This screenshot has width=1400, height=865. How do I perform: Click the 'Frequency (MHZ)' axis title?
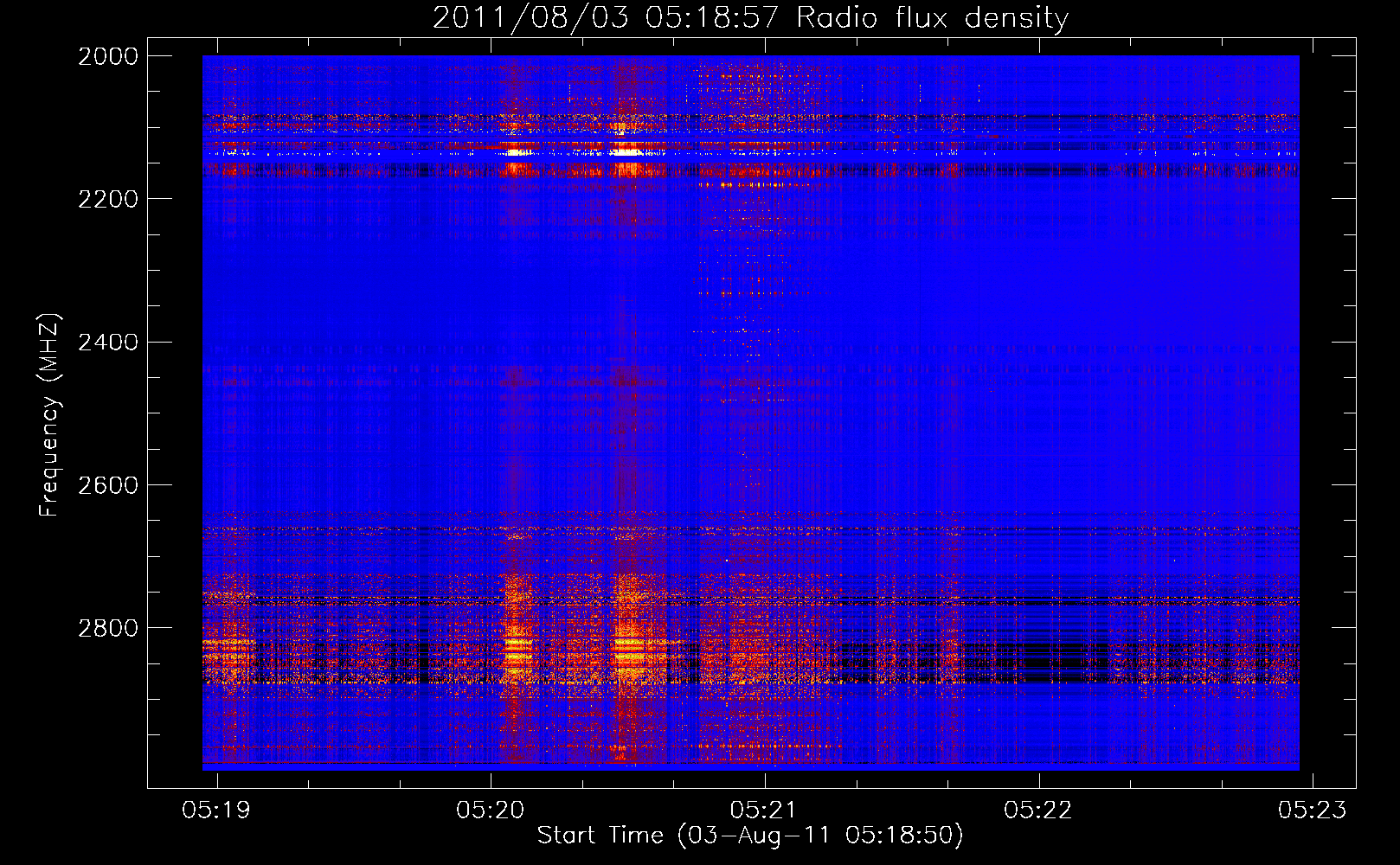50,415
